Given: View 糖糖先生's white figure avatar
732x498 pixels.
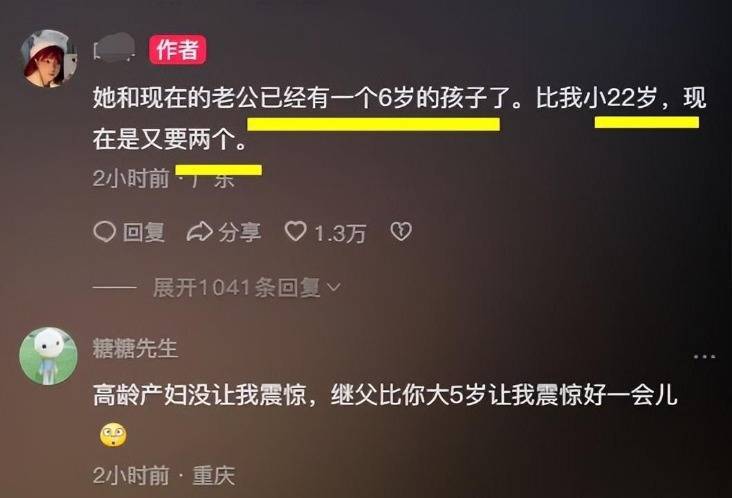Looking at the screenshot, I should point(48,356).
